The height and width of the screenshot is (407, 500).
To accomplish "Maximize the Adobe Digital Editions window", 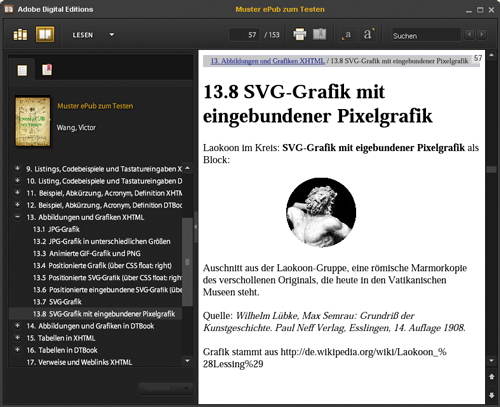I will [480, 10].
